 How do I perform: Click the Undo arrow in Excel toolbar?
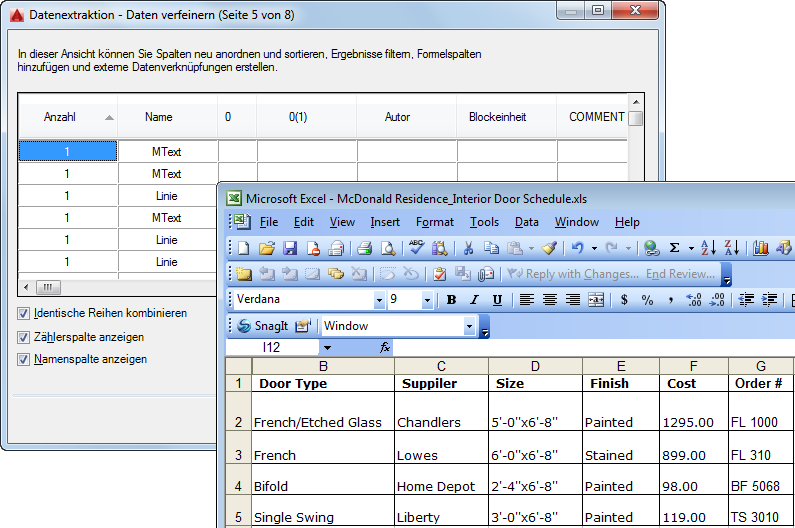pos(577,248)
